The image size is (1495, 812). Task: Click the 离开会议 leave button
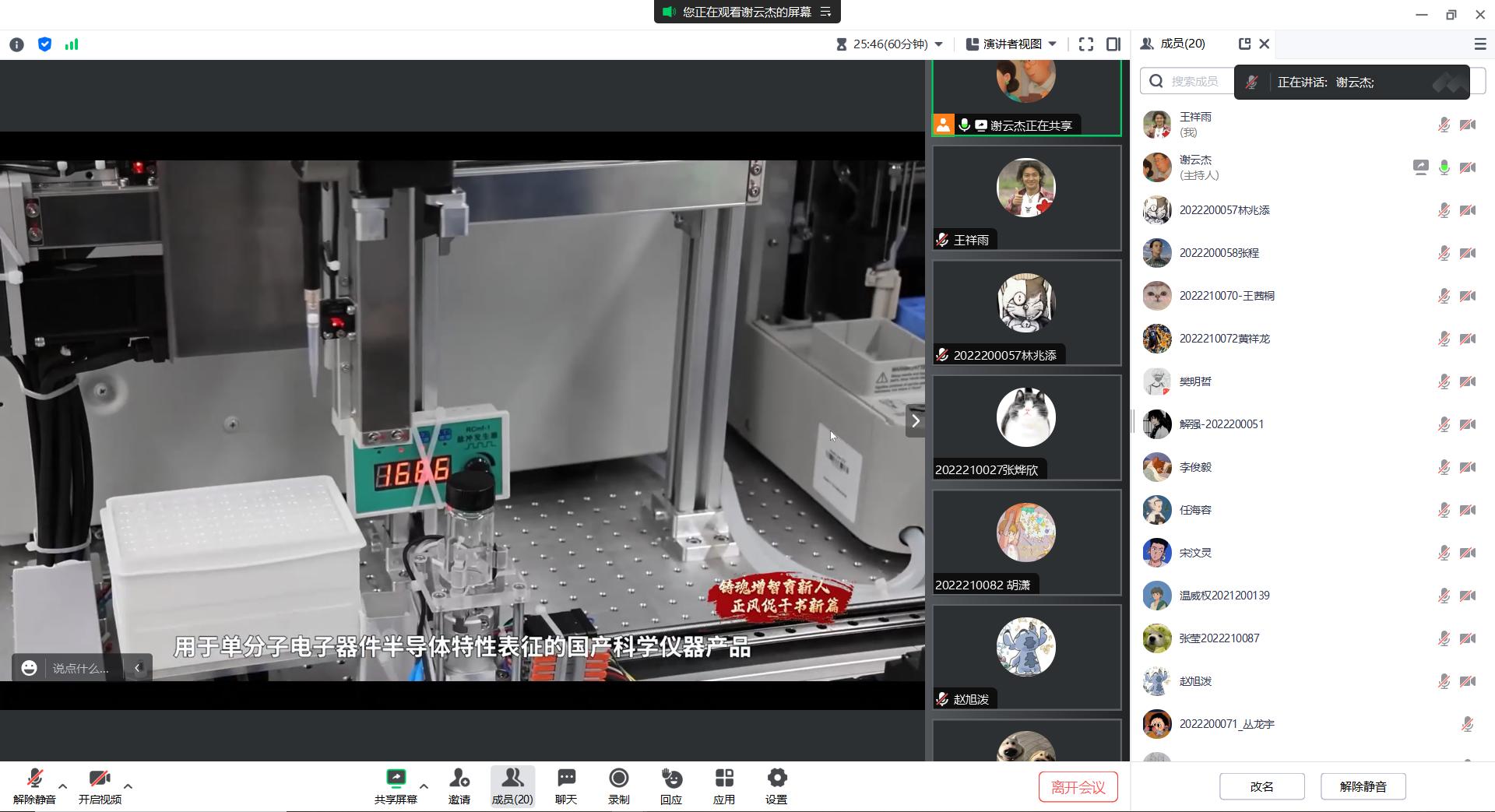[1078, 786]
